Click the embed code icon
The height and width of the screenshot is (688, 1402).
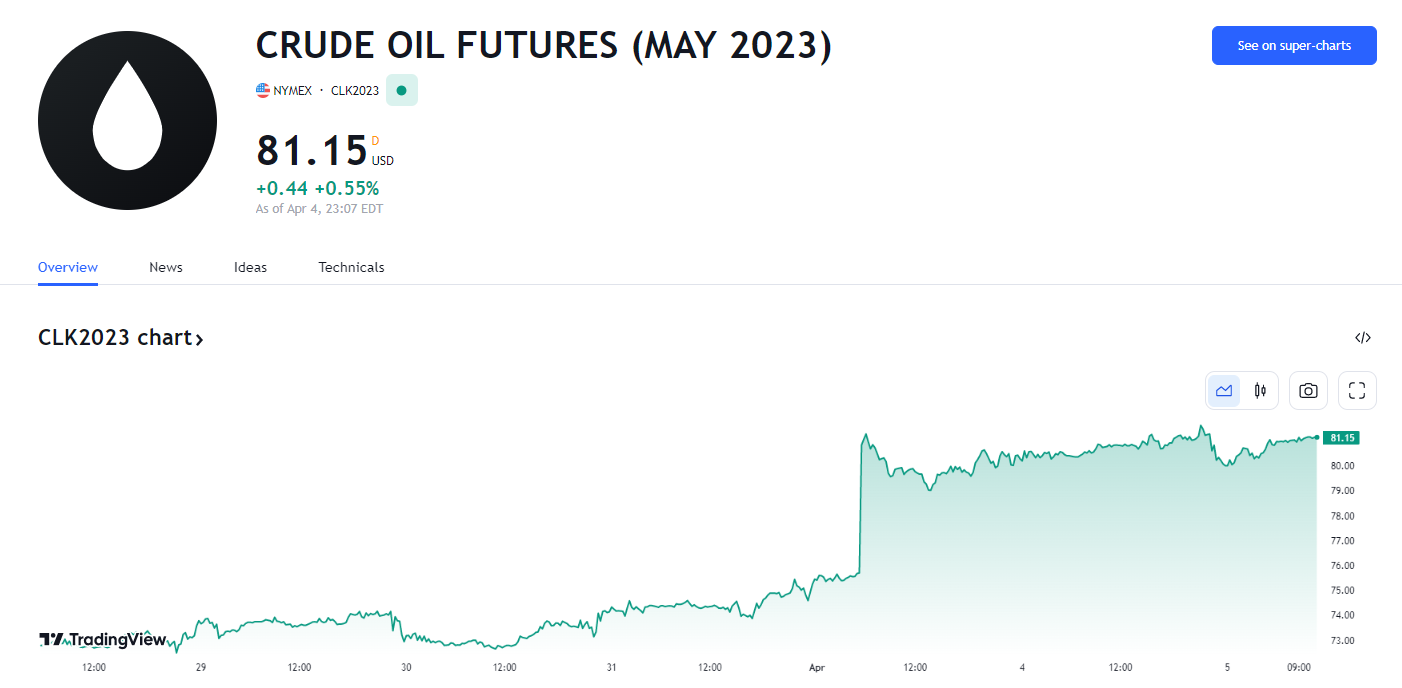(x=1363, y=338)
